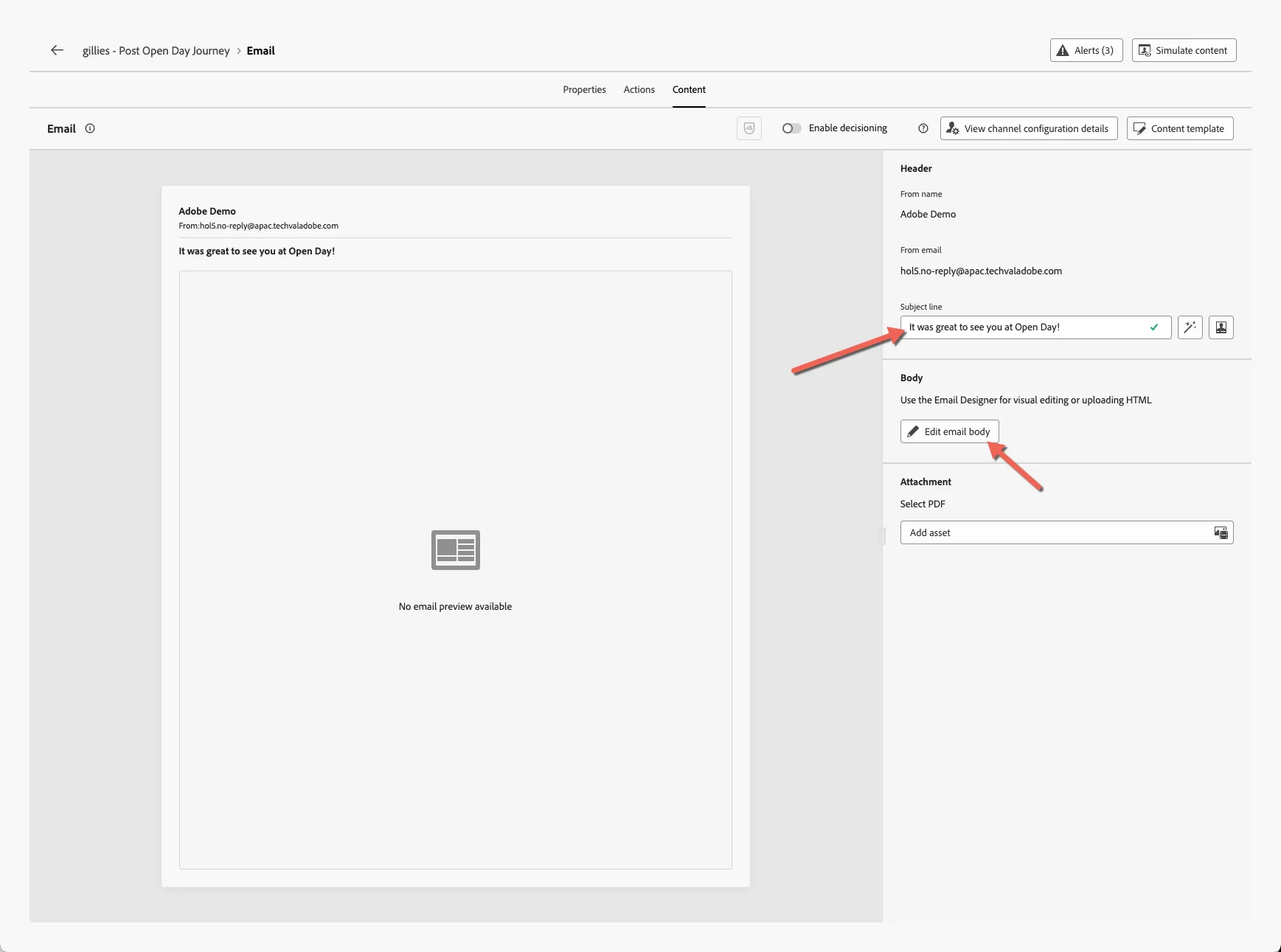Open Alerts (3) button

tap(1086, 50)
